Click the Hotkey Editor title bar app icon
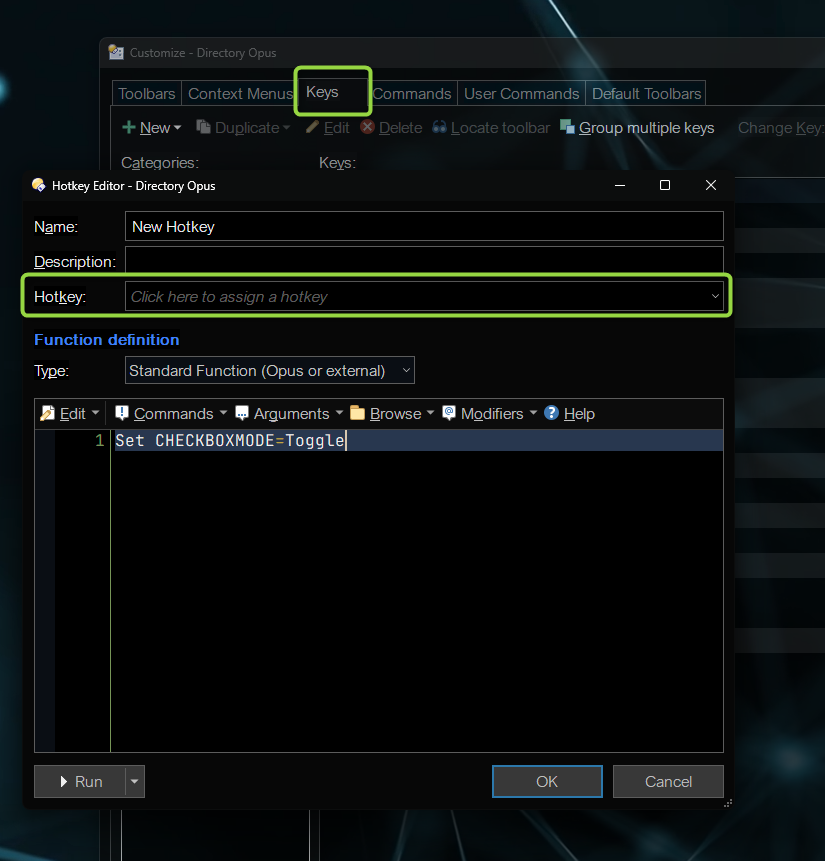Viewport: 825px width, 861px height. click(x=38, y=185)
